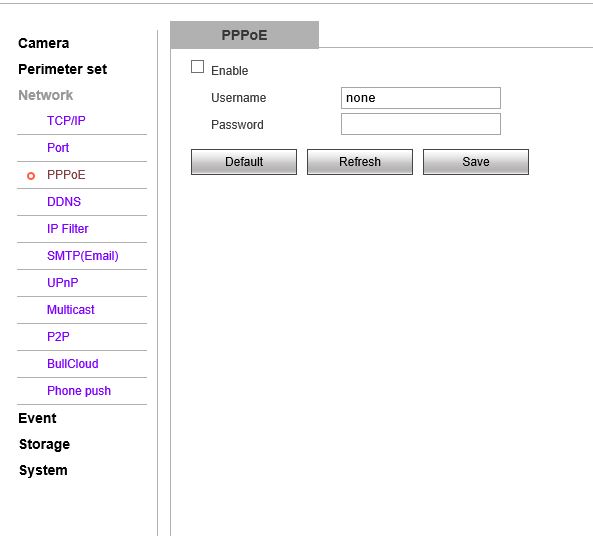
Task: Expand the Perimeter set section
Action: pos(62,69)
